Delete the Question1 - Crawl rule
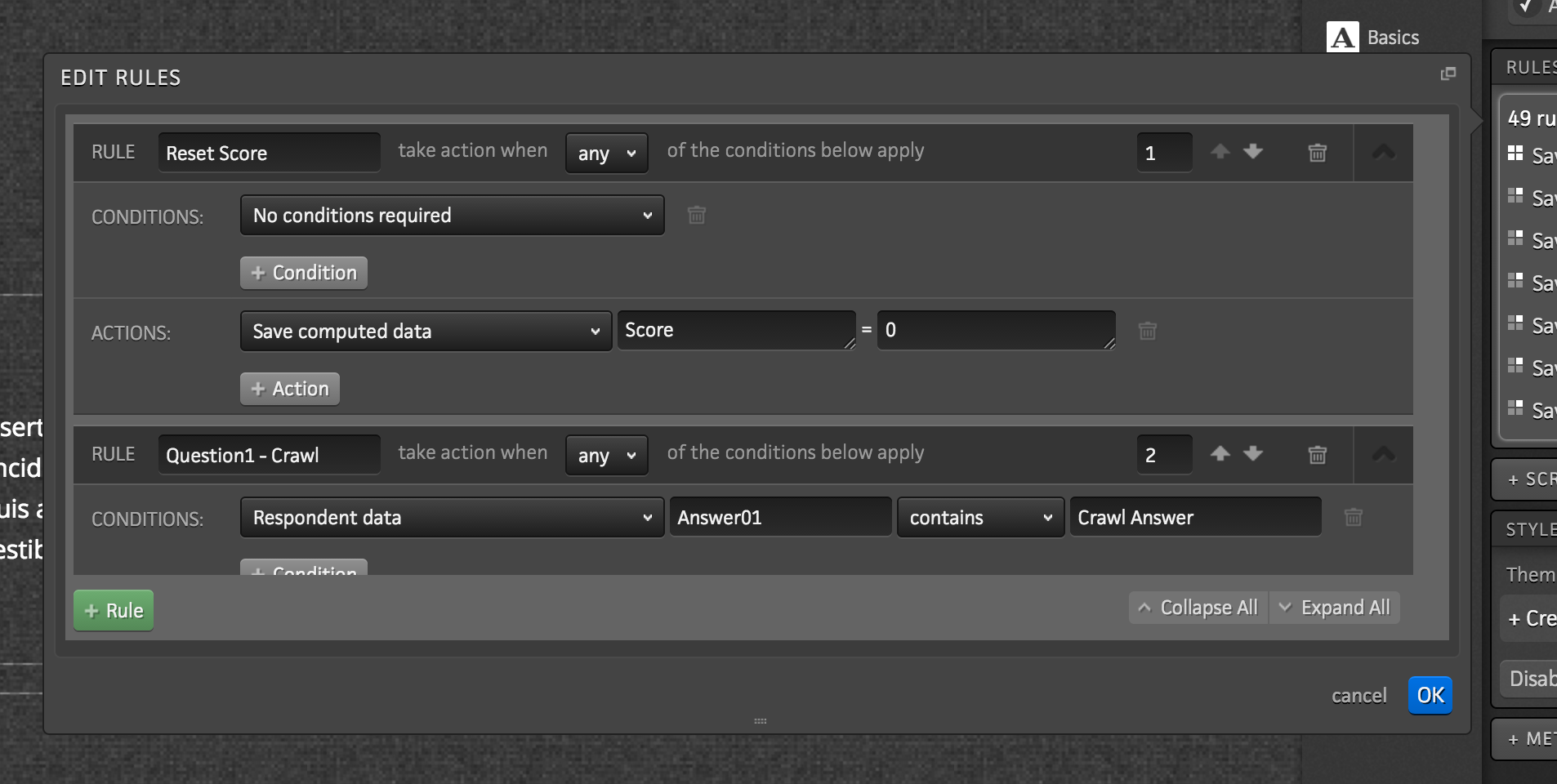 pos(1317,455)
